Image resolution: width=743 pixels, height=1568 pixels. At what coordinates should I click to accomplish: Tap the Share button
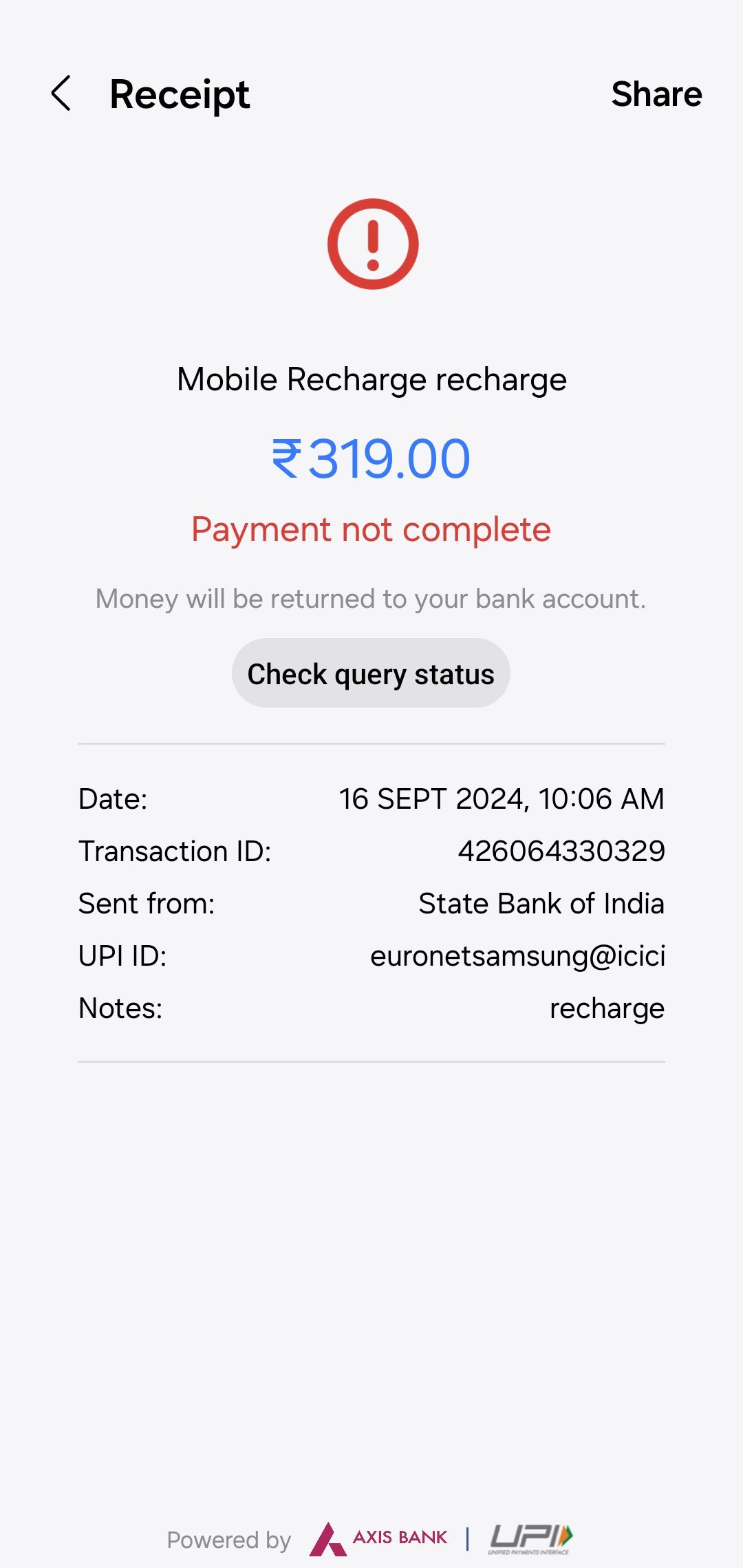click(x=656, y=94)
